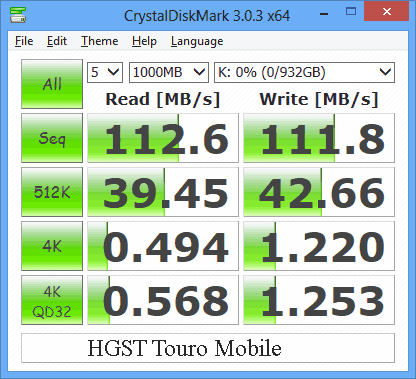Click the 4K write result 1.220
This screenshot has height=379, width=416.
[319, 246]
